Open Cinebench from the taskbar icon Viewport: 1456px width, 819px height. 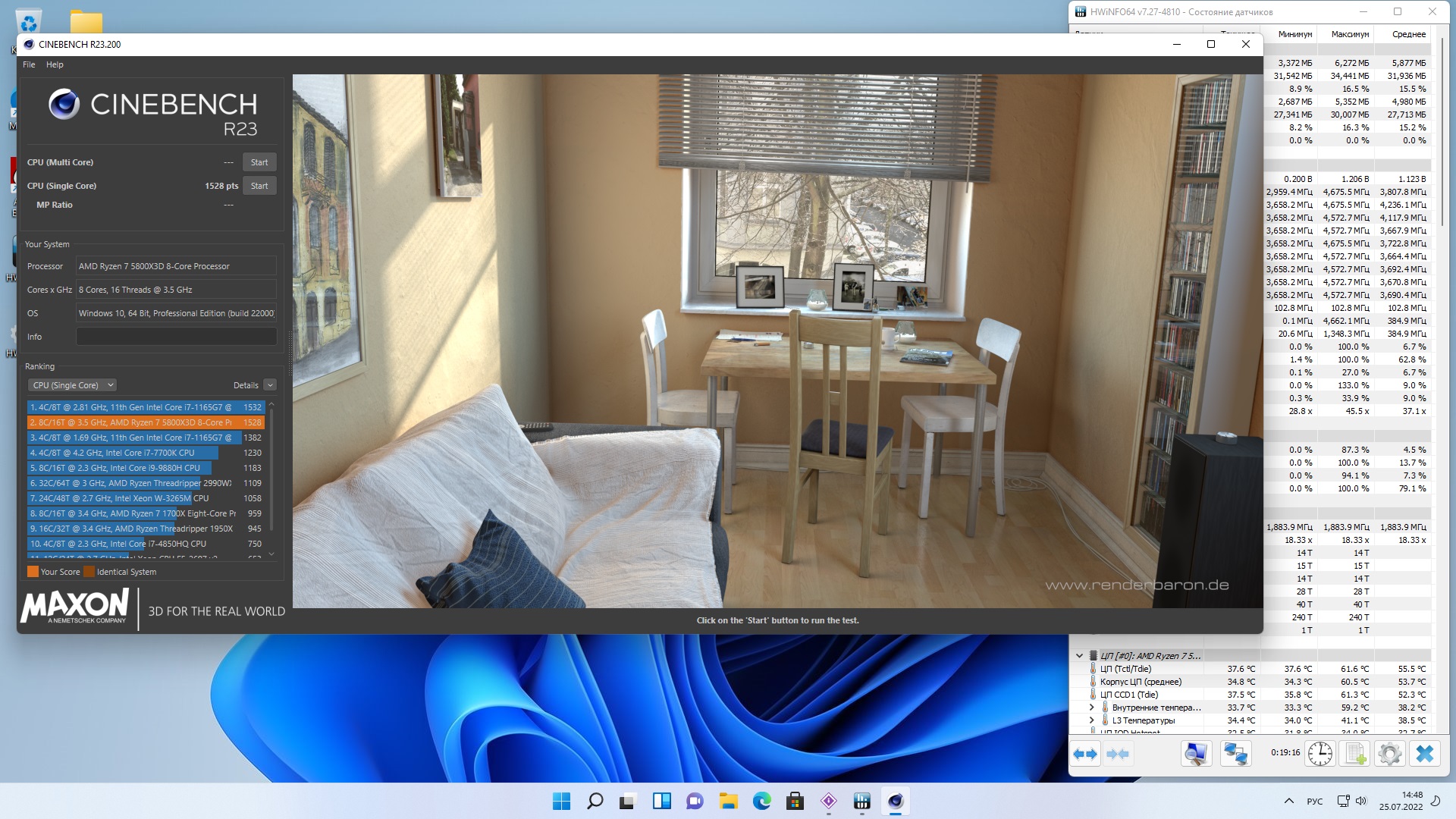pos(896,801)
